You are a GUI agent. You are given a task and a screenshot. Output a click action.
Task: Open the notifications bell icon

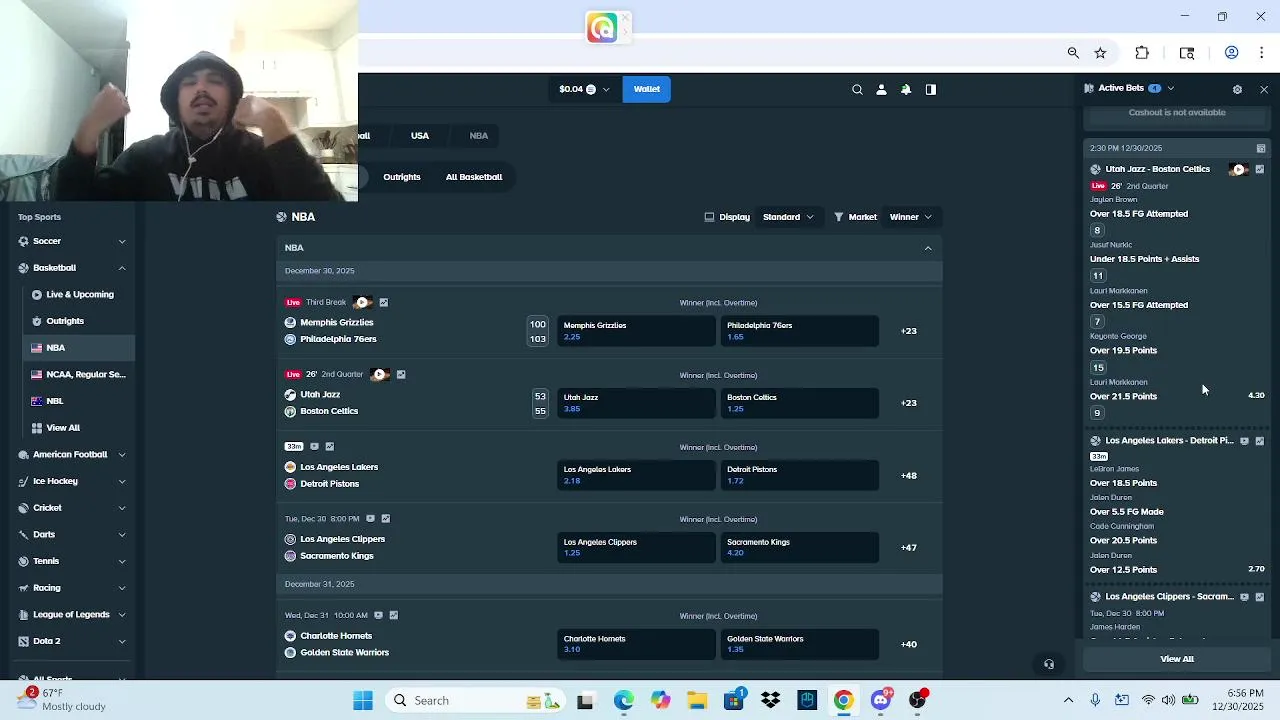coord(906,89)
